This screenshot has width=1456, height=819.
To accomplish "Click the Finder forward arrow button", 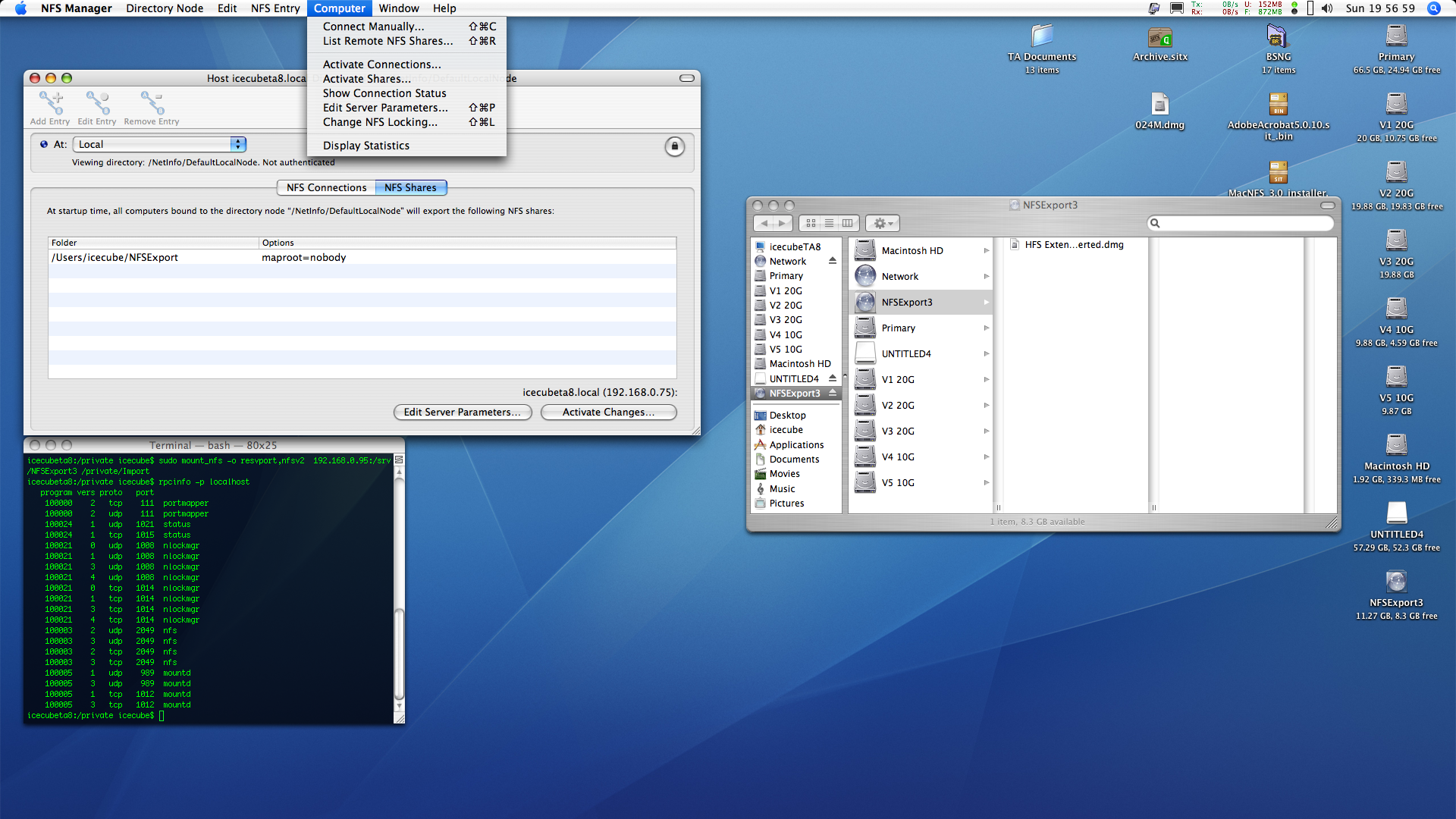I will coord(783,223).
